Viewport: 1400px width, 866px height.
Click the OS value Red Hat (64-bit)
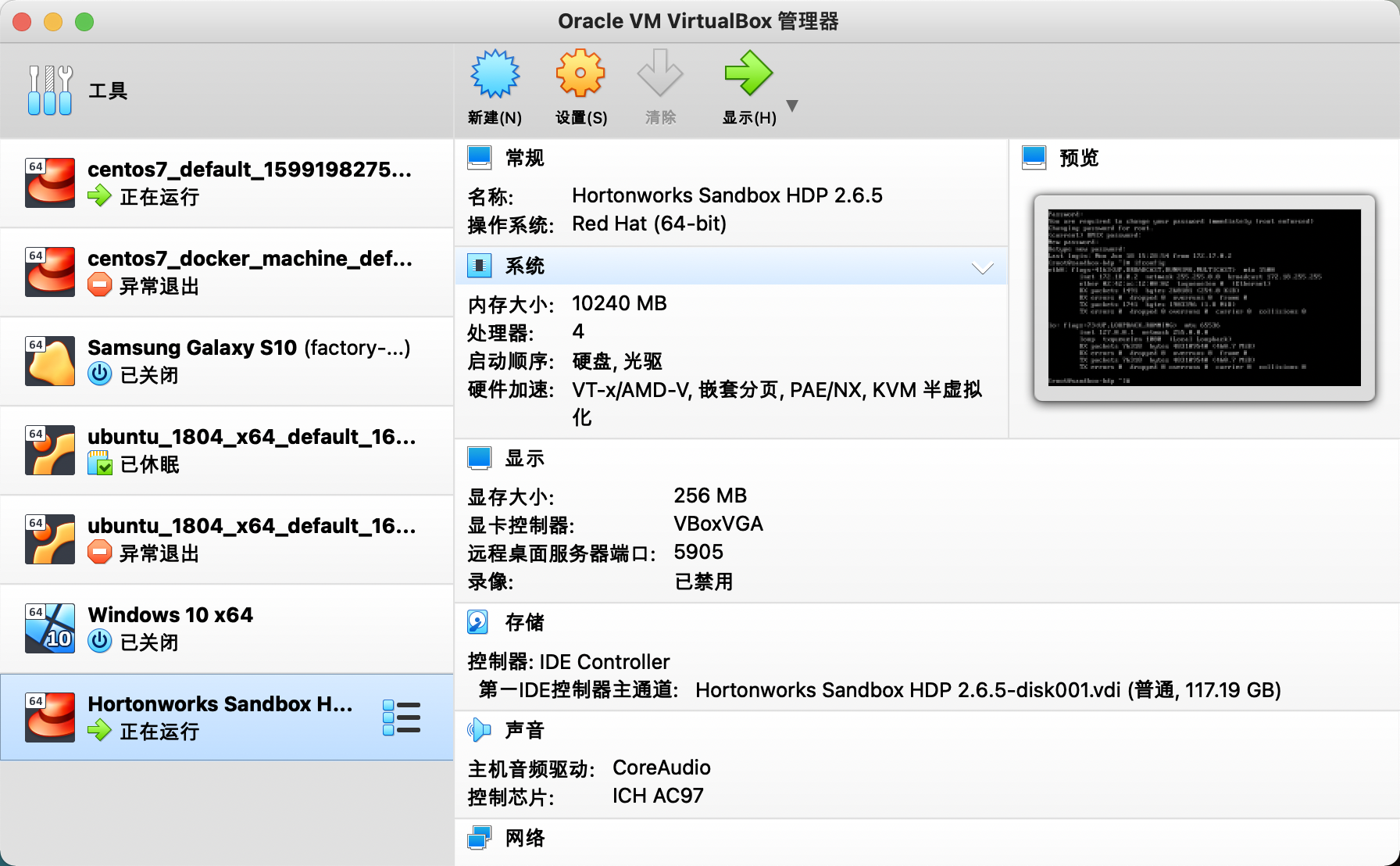(649, 224)
